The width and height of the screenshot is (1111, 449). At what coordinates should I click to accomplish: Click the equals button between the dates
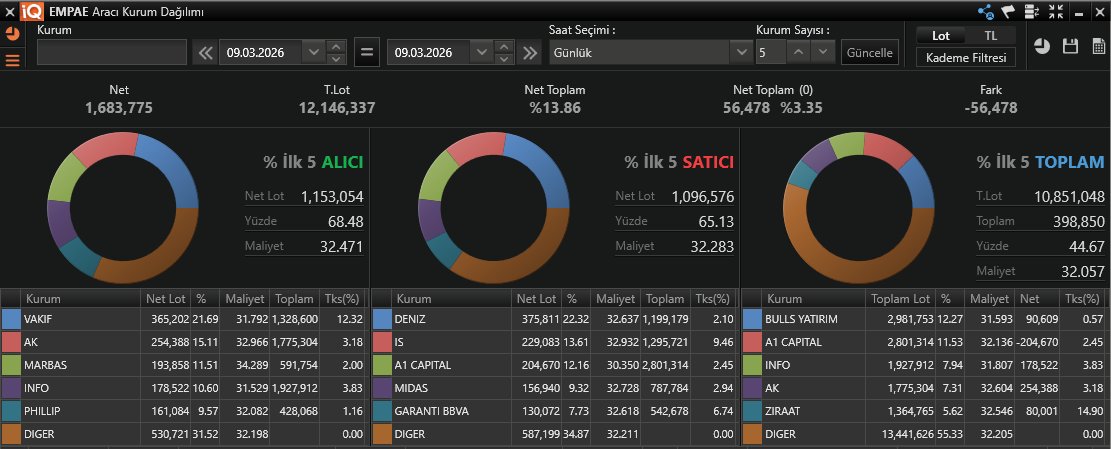pos(366,53)
